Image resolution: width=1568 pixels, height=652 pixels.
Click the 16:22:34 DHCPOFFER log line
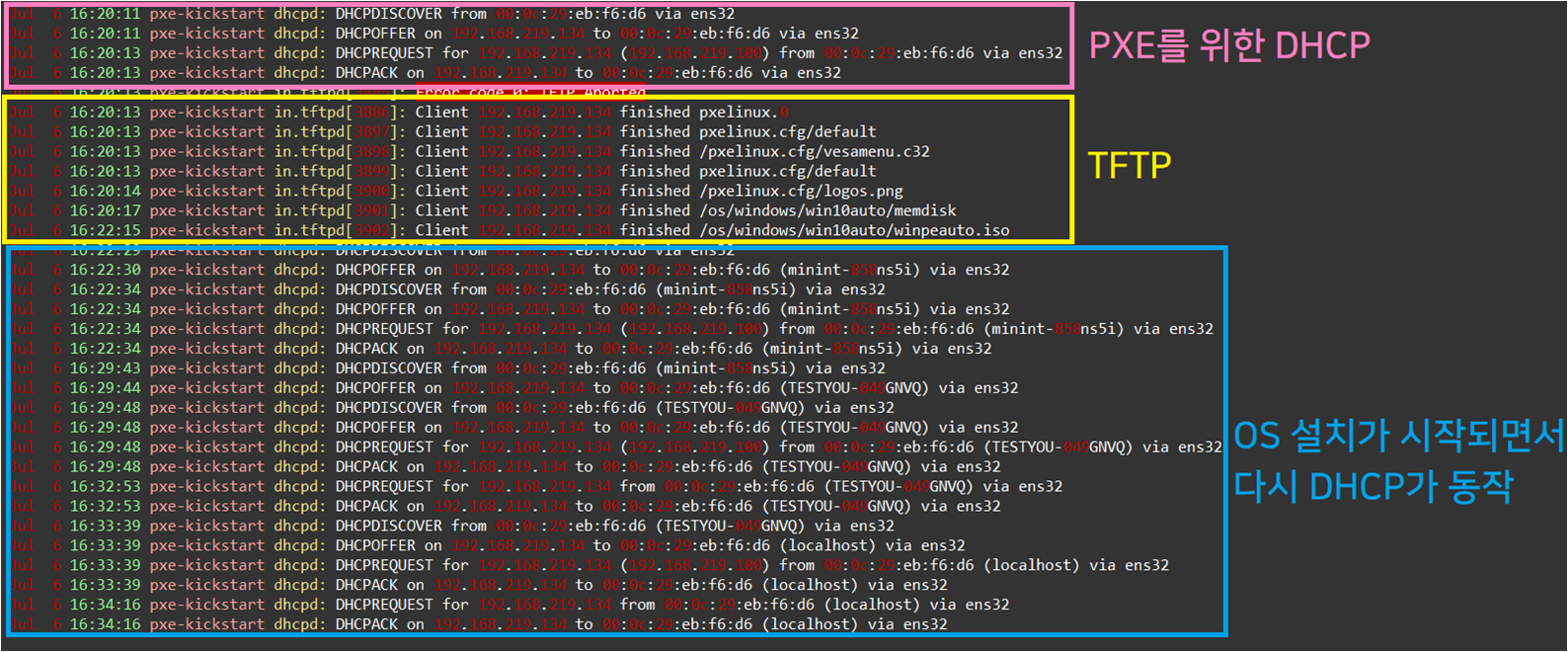coord(510,309)
